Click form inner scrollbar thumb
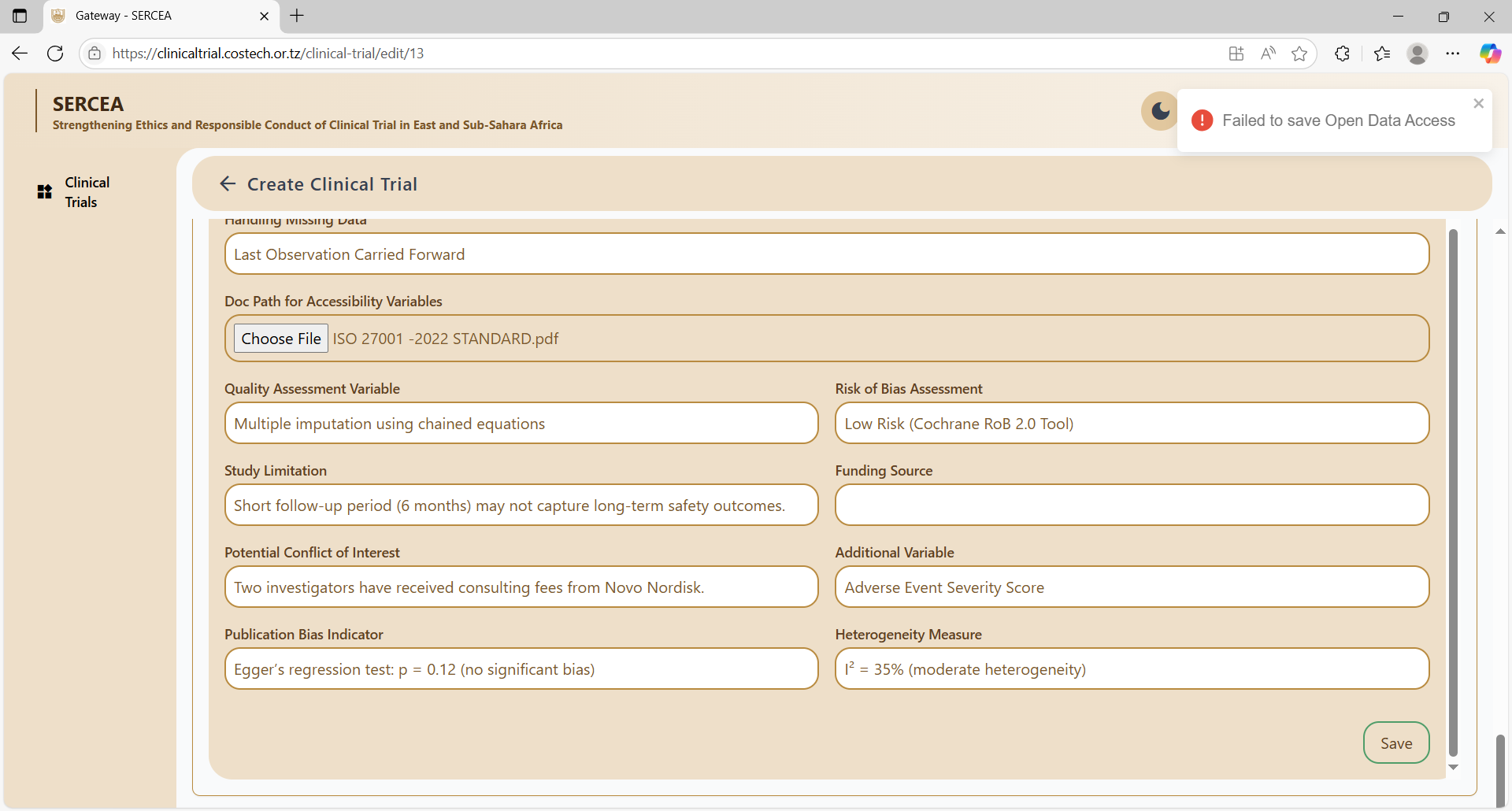The image size is (1512, 811). coord(1453,492)
